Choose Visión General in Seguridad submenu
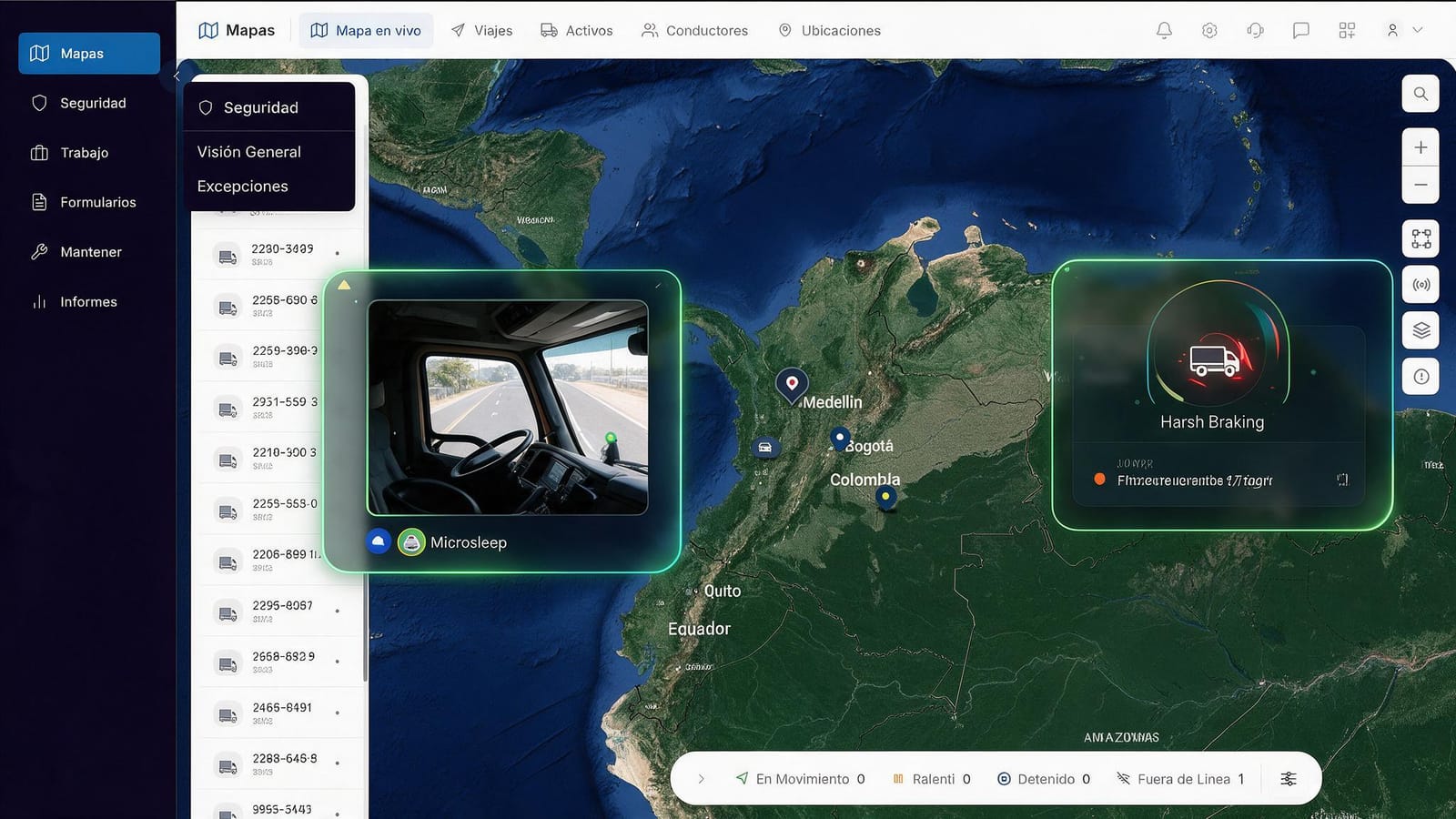 pos(249,152)
